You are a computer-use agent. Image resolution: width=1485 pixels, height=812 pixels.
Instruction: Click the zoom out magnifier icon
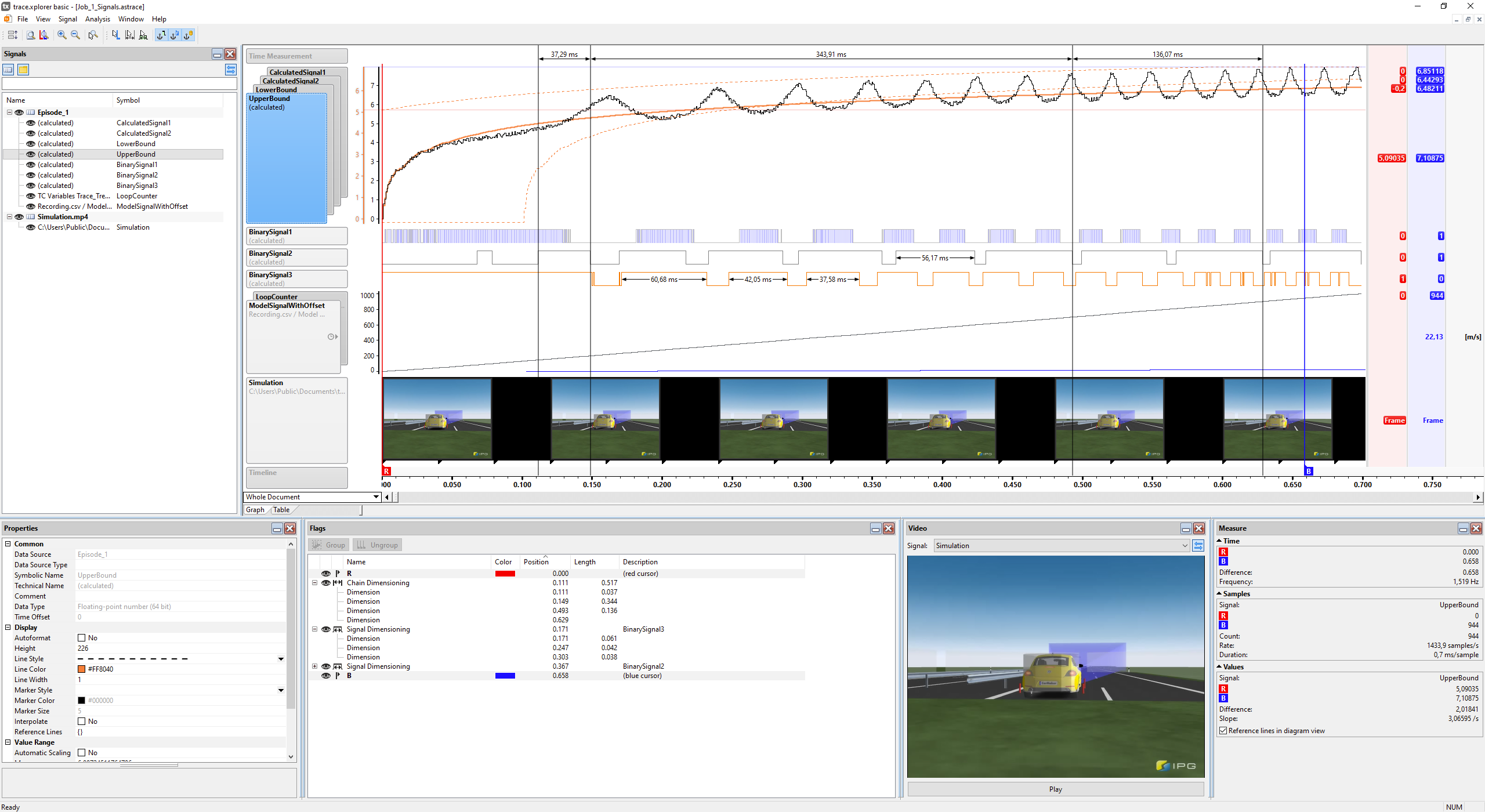click(x=75, y=35)
